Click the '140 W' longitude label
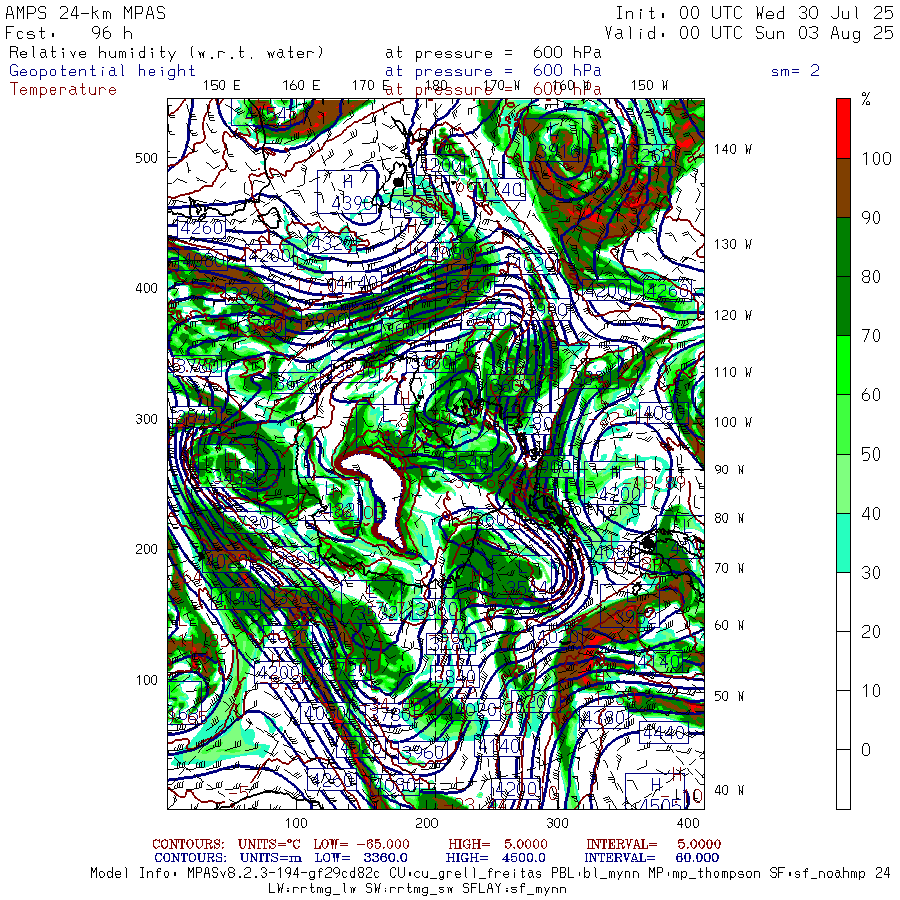This screenshot has height=900, width=900. point(732,149)
